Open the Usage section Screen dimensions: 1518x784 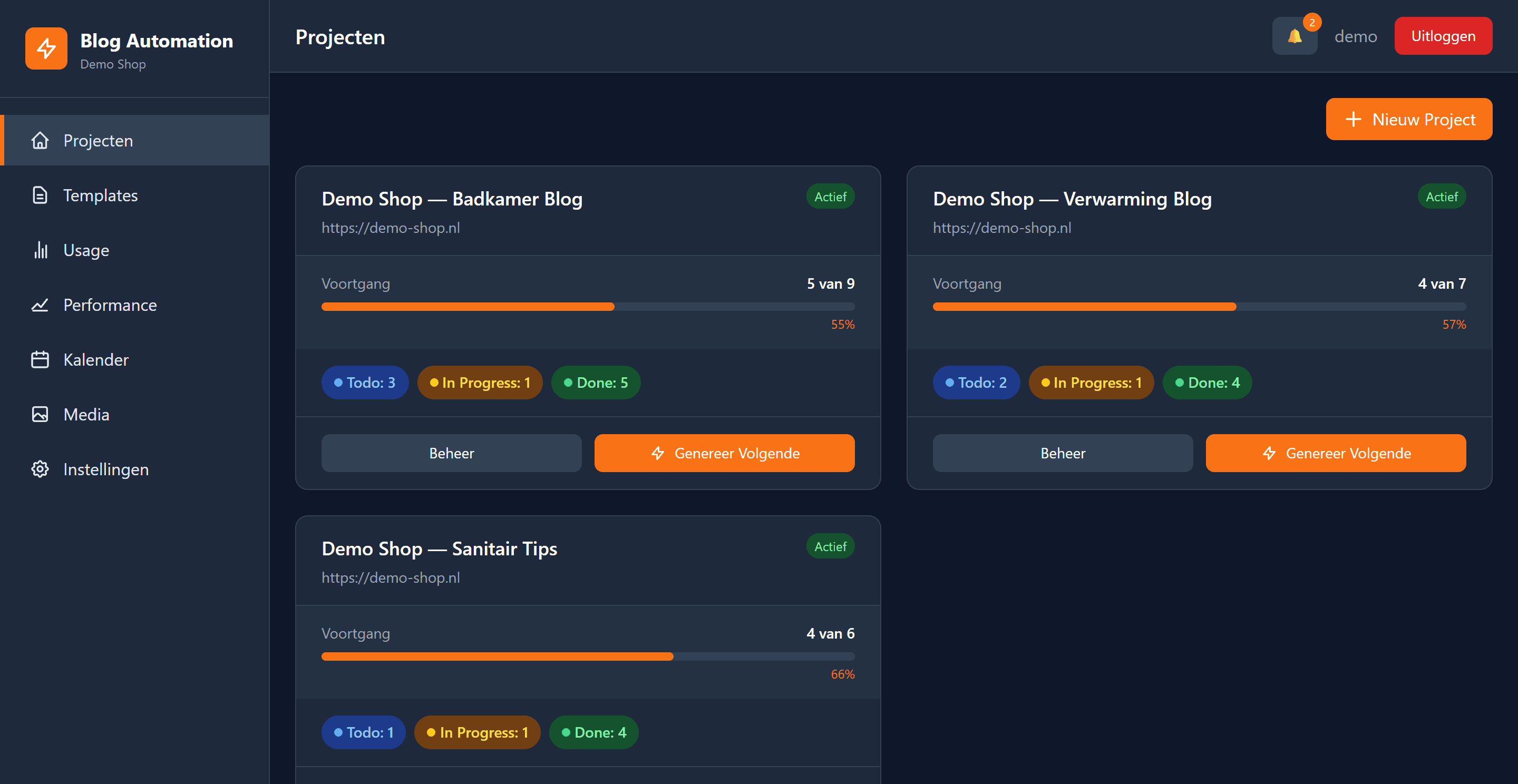click(x=135, y=250)
